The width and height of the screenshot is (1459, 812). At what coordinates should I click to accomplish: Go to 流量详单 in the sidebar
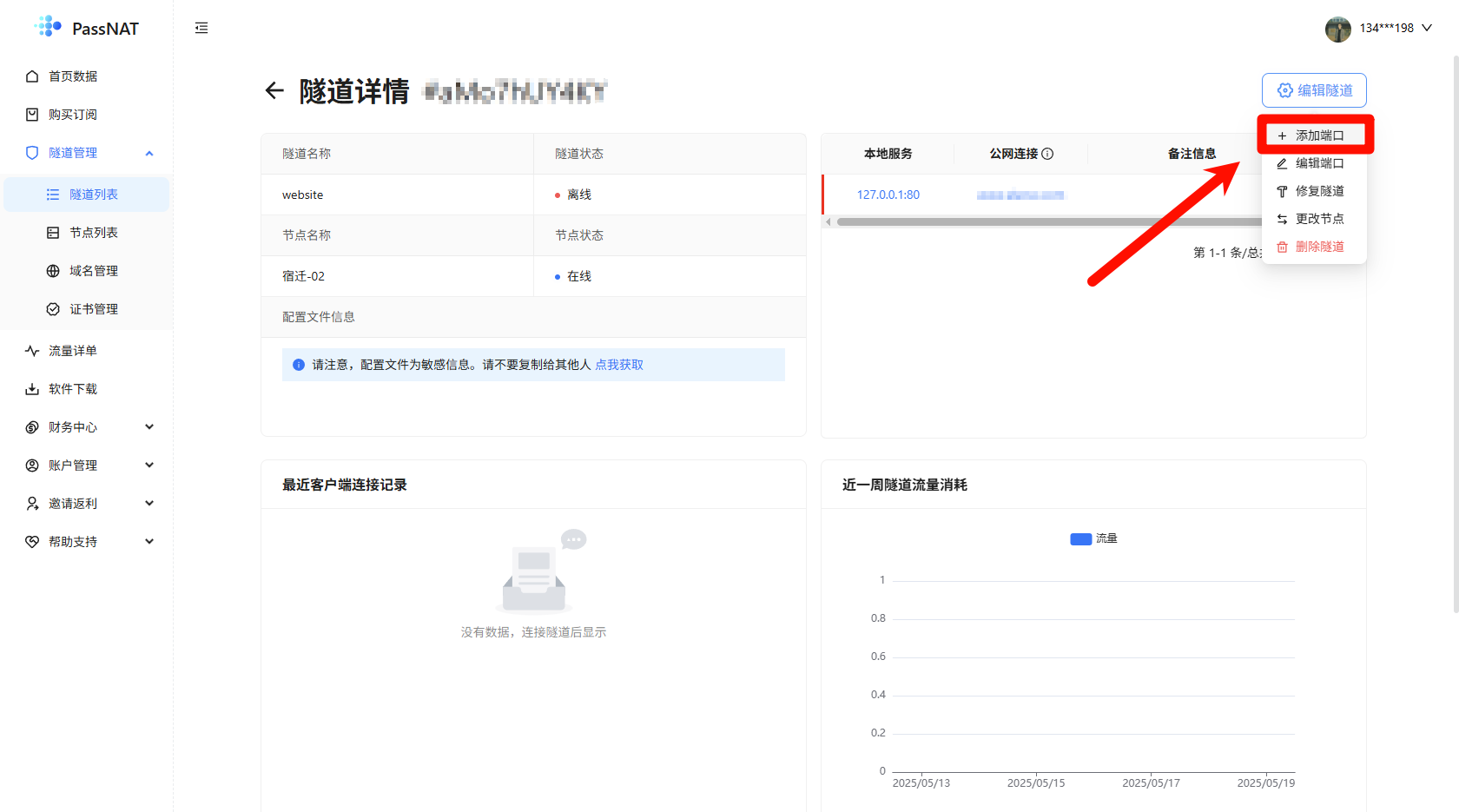pos(73,351)
